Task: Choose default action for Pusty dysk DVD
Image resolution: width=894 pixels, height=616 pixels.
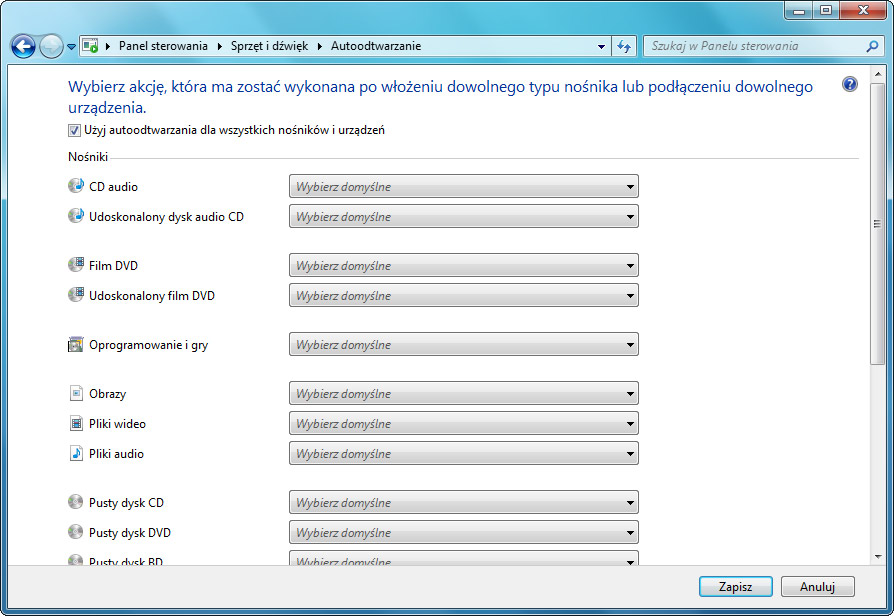Action: click(463, 533)
